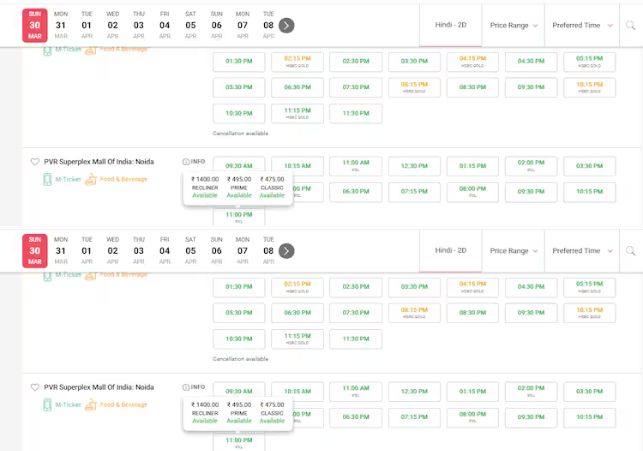Choose PVR Superplex 07:15 PM show, upper panel
The width and height of the screenshot is (643, 451).
click(414, 191)
